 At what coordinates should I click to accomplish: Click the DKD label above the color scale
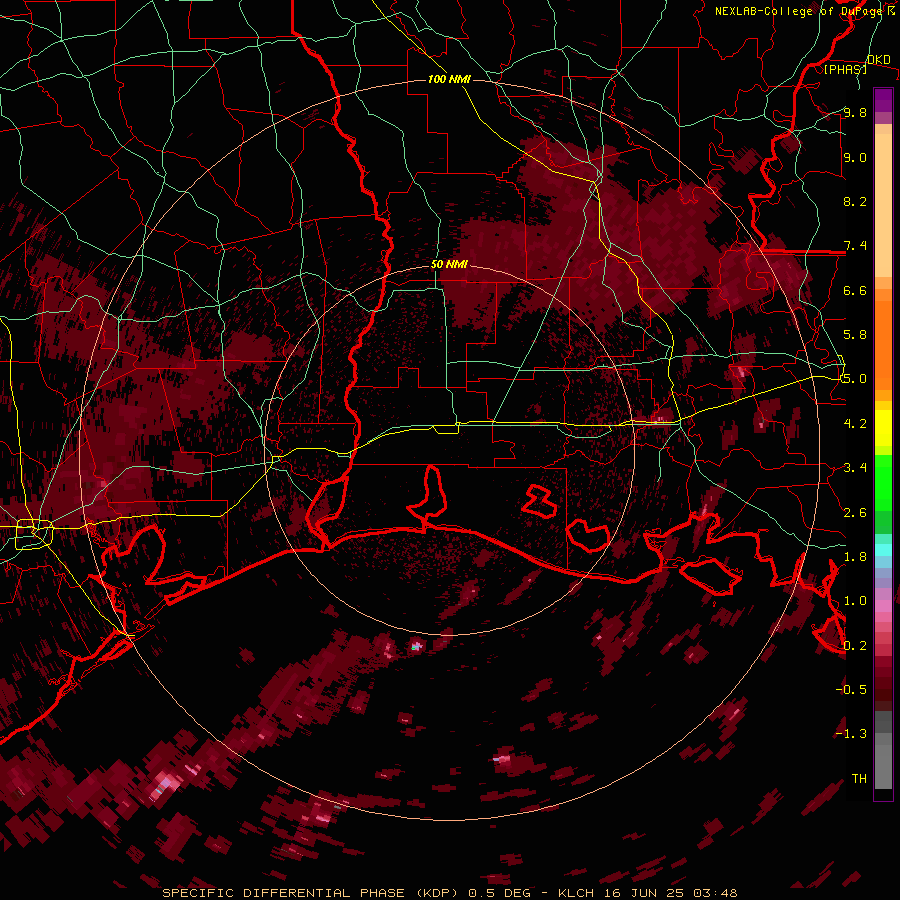[x=878, y=60]
